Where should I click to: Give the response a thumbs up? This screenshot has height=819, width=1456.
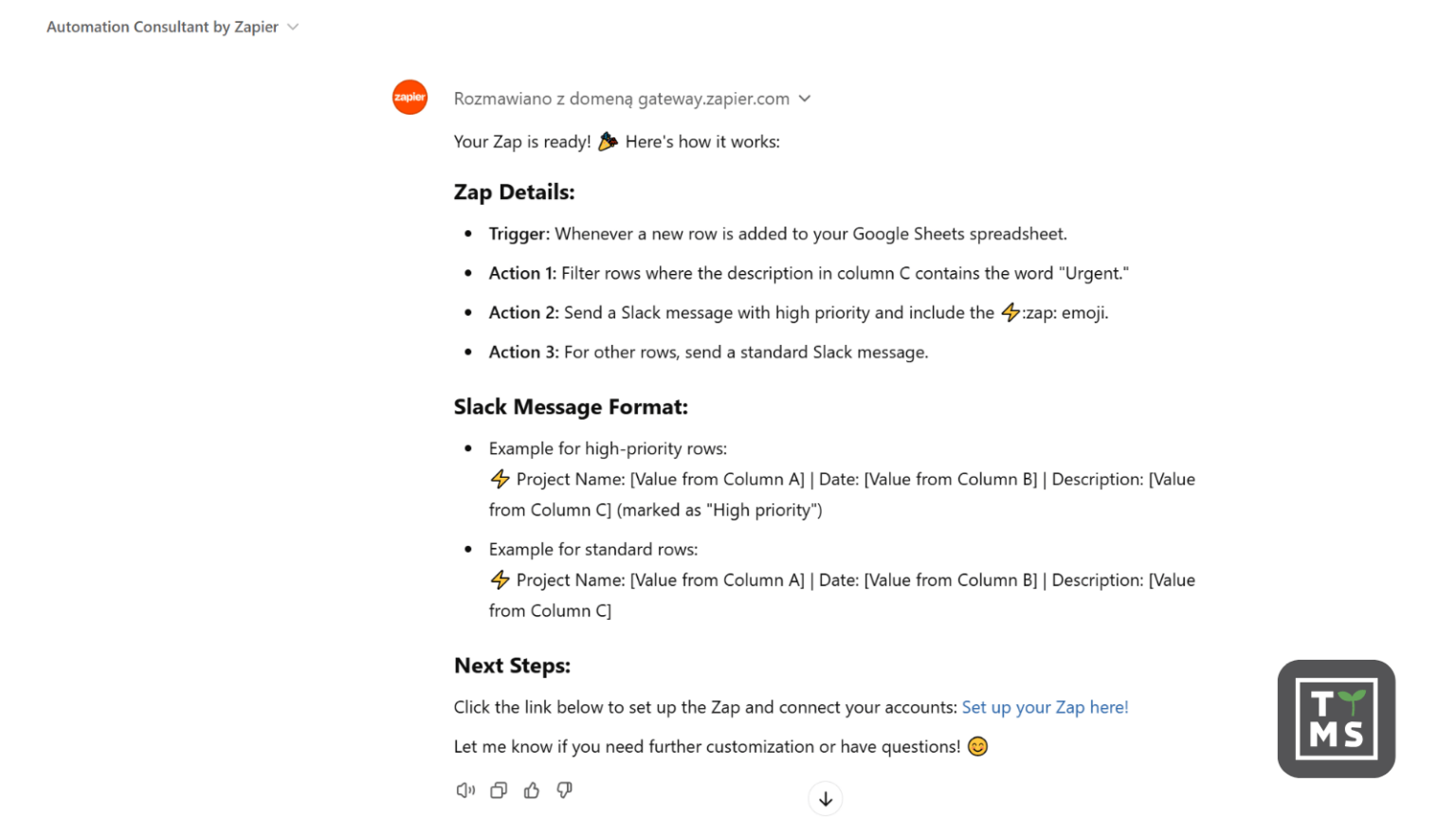pyautogui.click(x=531, y=790)
